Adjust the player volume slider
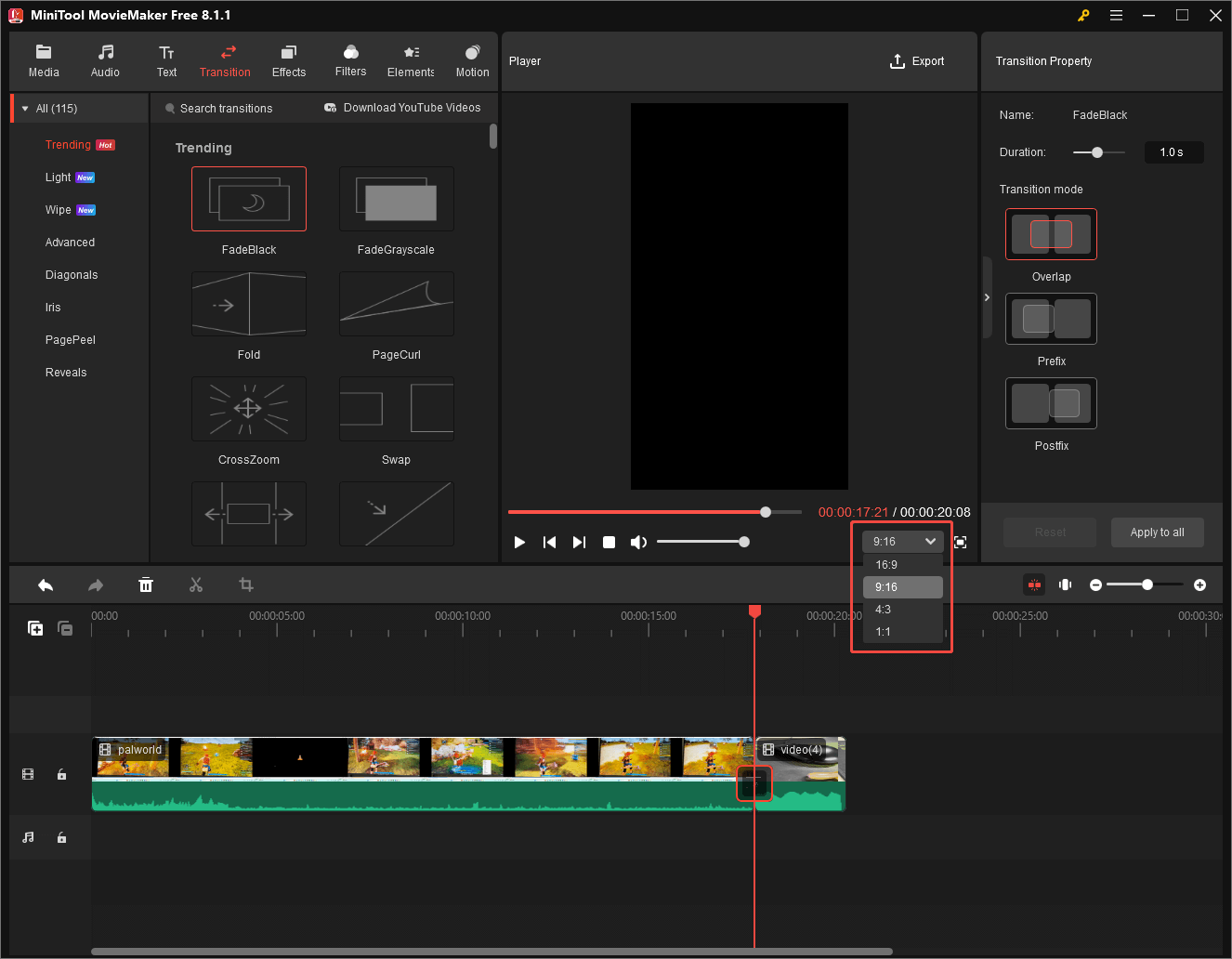 tap(702, 542)
